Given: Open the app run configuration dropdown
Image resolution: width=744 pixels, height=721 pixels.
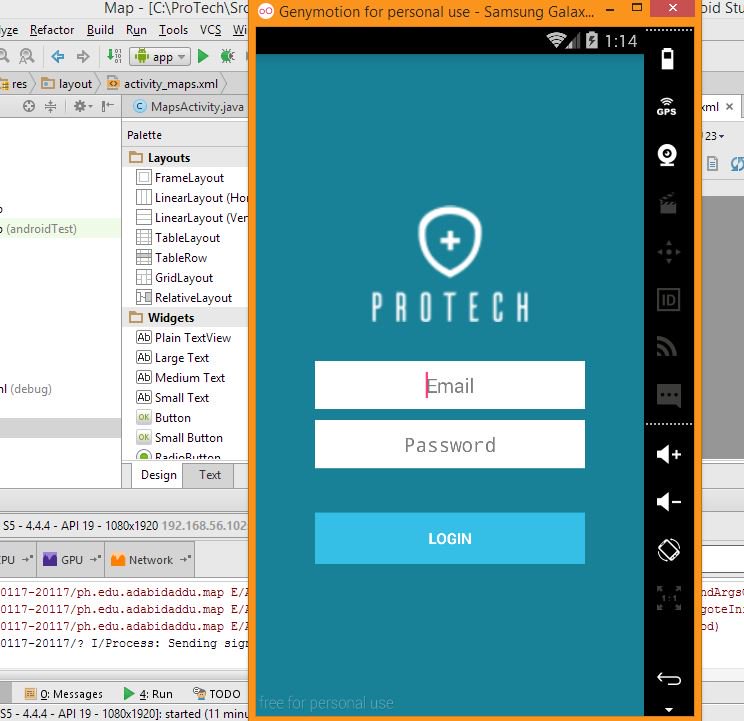Looking at the screenshot, I should 160,56.
